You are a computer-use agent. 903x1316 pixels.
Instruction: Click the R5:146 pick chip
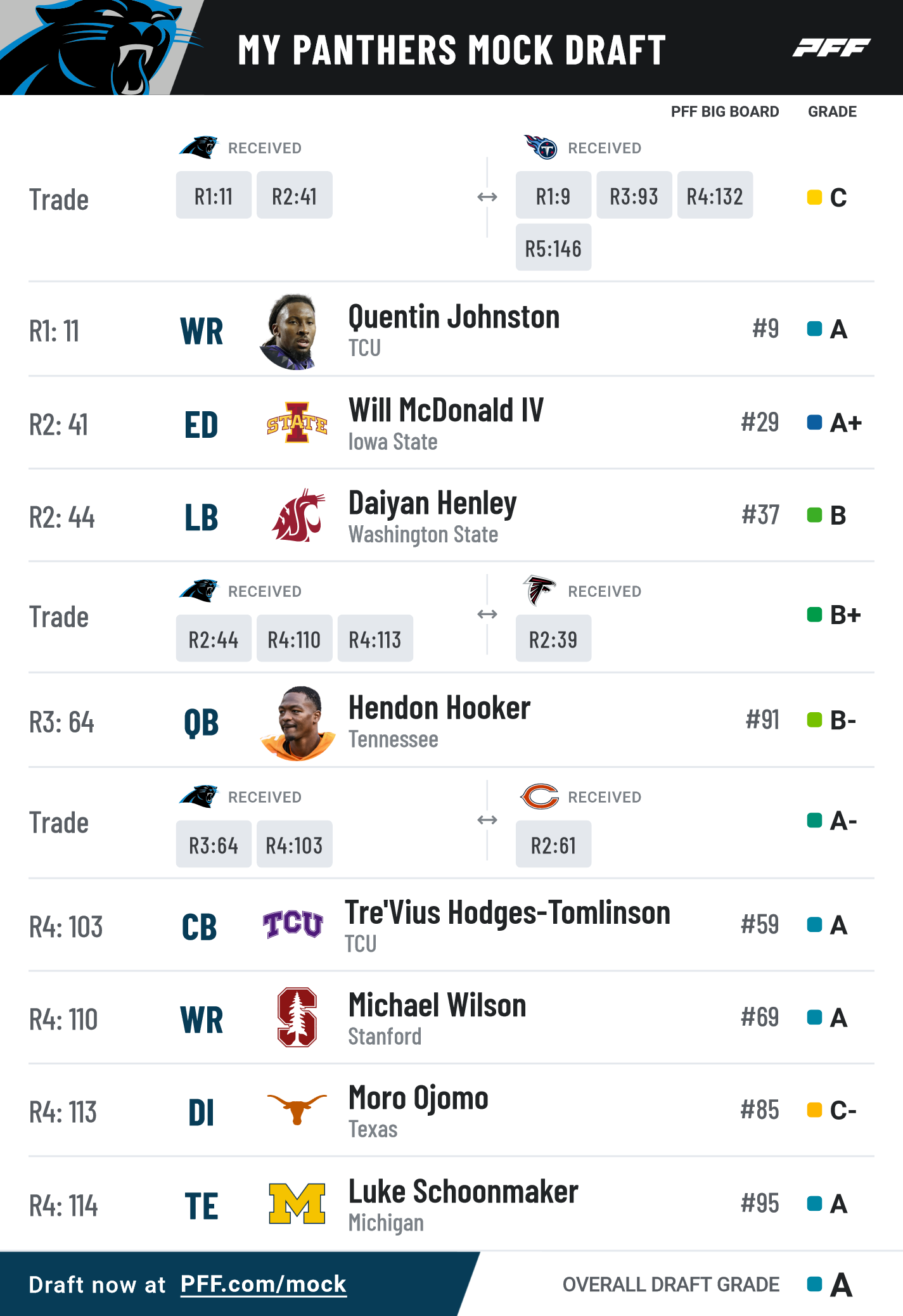(x=553, y=247)
